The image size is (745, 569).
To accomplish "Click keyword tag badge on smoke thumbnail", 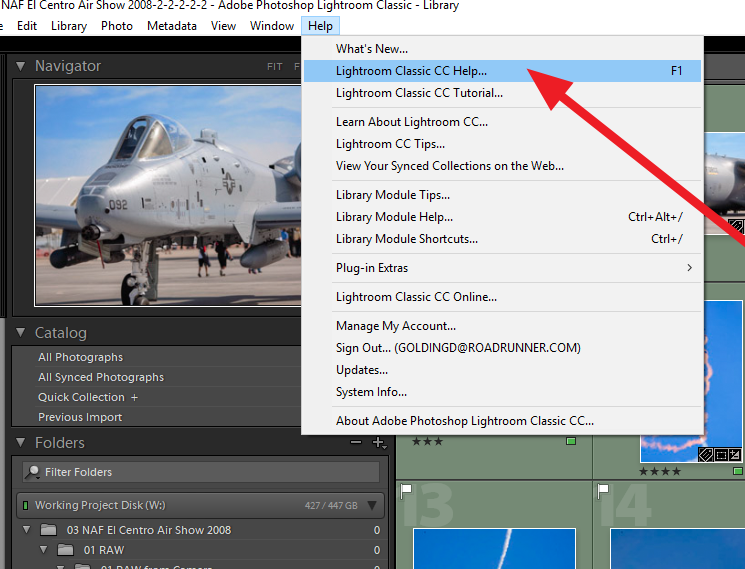I will point(706,455).
